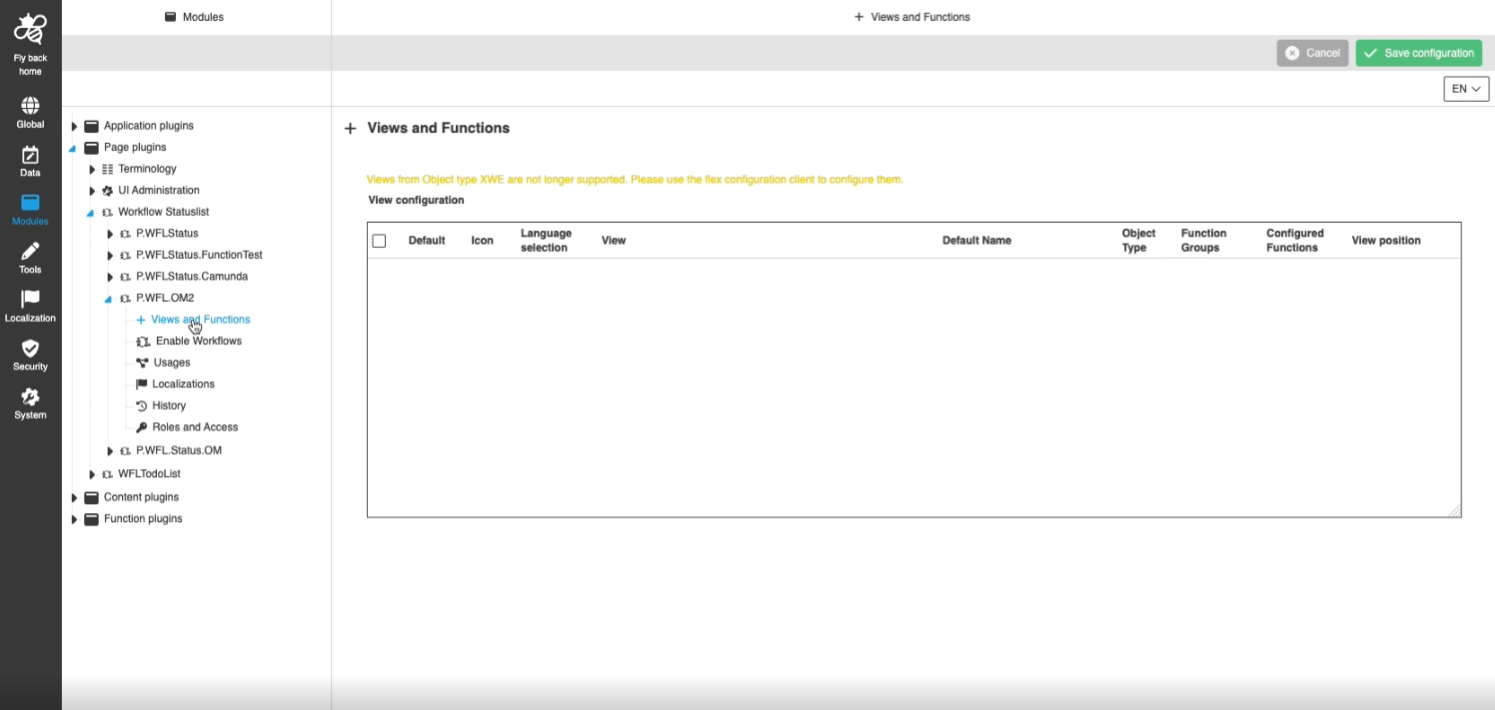Switch to the Modules tab header
Viewport: 1495px width, 710px height.
click(x=195, y=17)
